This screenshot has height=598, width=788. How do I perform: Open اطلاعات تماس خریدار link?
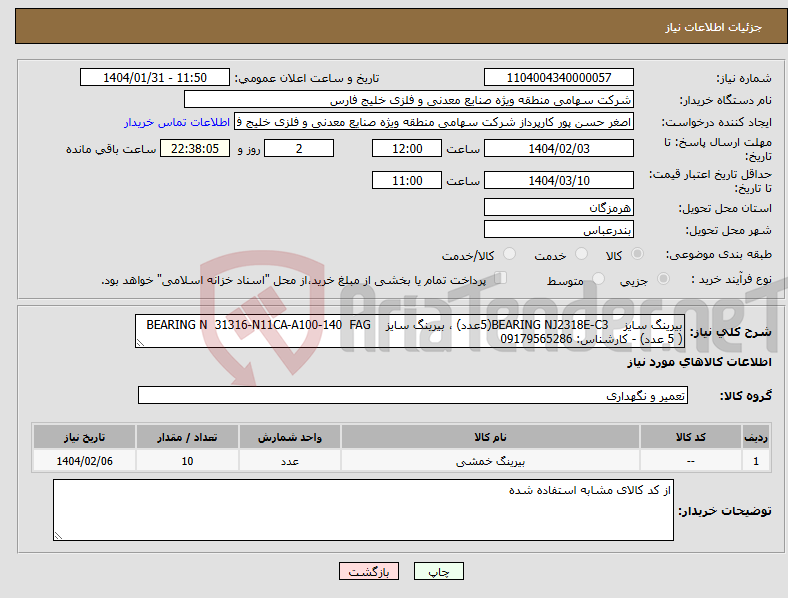[x=177, y=122]
